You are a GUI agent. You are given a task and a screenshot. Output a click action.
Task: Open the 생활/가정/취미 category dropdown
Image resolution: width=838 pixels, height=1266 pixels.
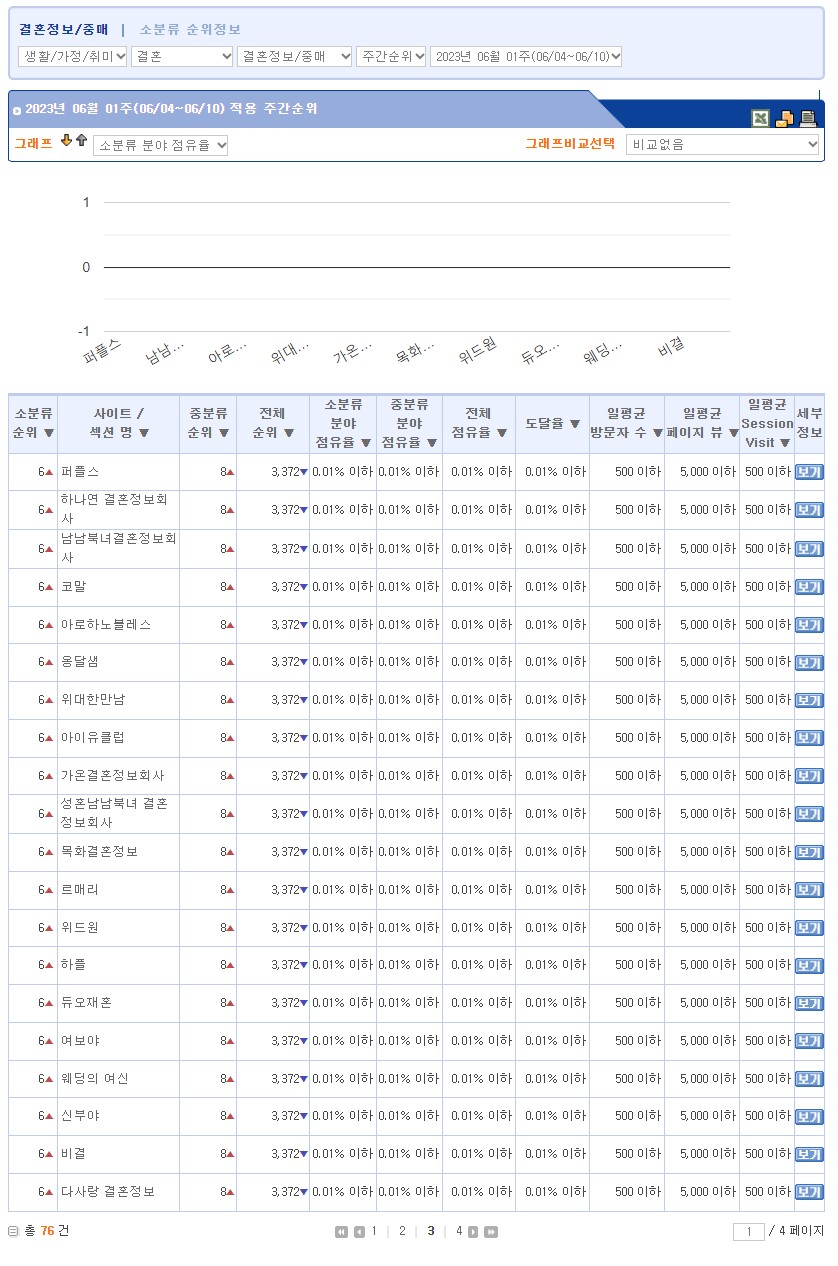[x=73, y=56]
